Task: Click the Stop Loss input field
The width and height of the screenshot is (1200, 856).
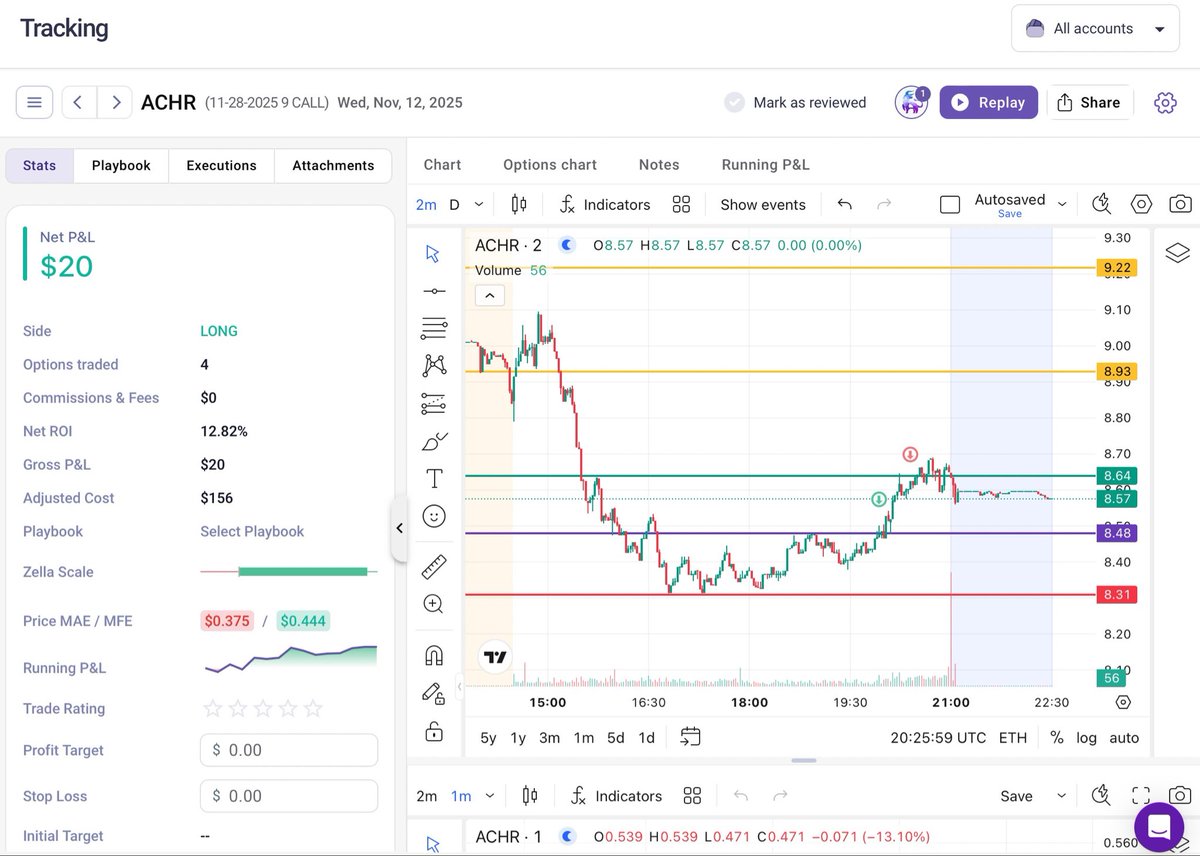Action: 289,796
